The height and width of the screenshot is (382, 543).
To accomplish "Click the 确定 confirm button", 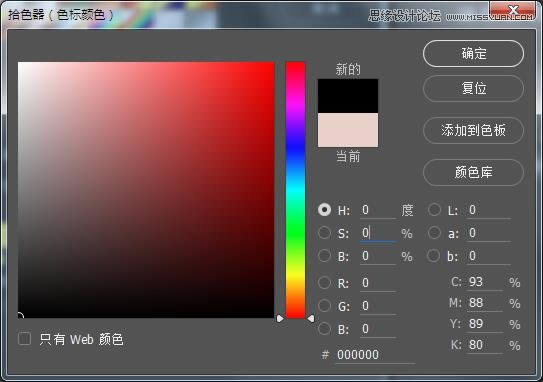I will [473, 54].
